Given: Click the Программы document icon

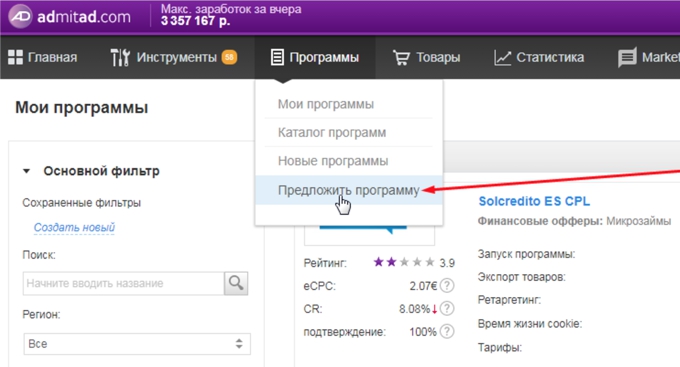Looking at the screenshot, I should pos(277,57).
